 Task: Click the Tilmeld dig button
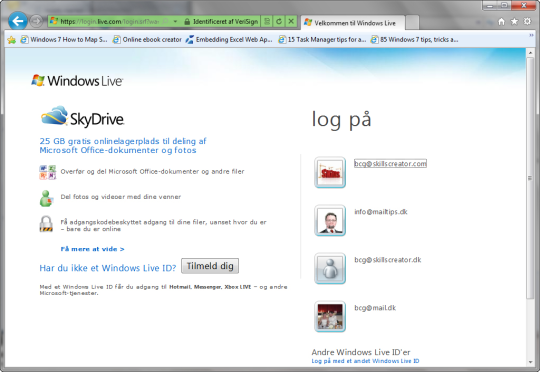[210, 266]
